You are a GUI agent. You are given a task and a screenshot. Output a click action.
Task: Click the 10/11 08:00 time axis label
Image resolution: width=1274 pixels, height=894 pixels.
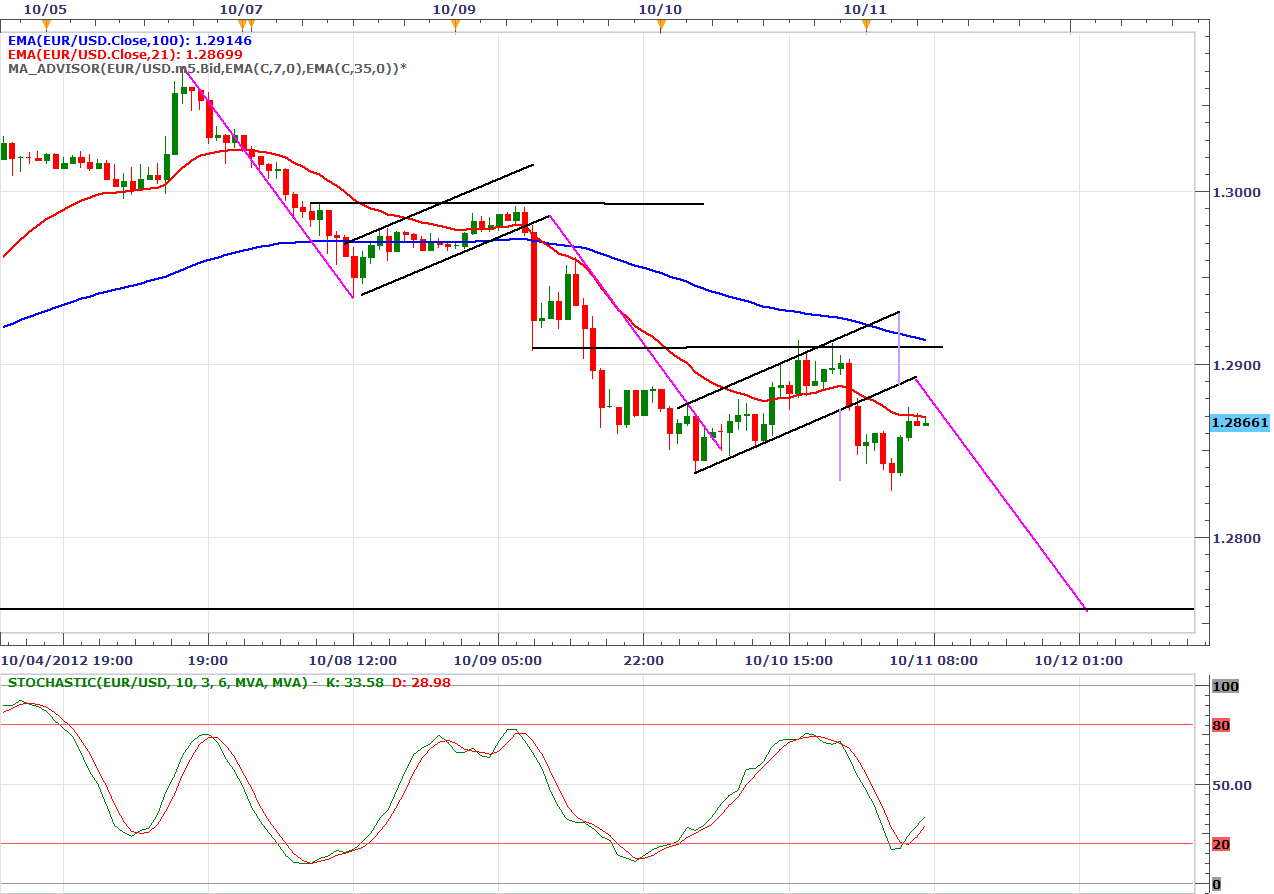pos(934,660)
